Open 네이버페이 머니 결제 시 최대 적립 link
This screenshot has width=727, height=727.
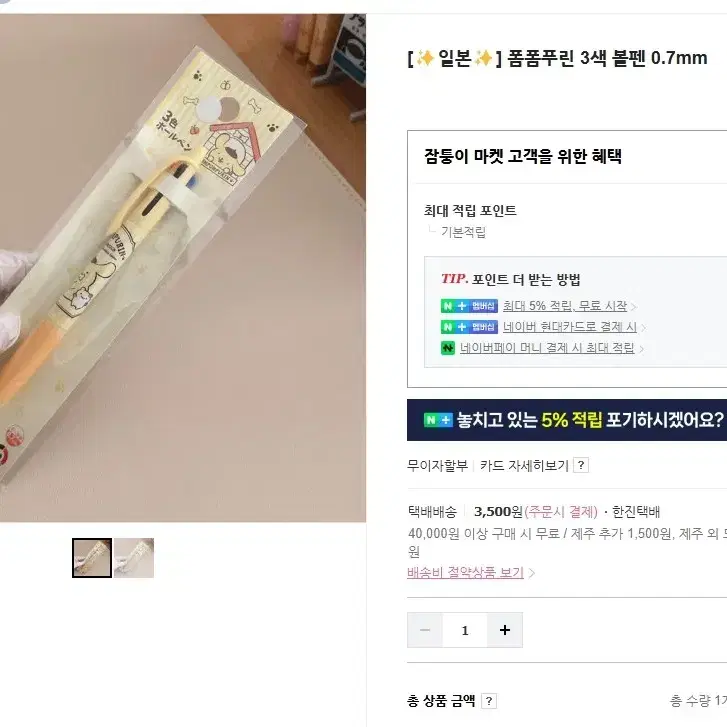click(x=547, y=348)
